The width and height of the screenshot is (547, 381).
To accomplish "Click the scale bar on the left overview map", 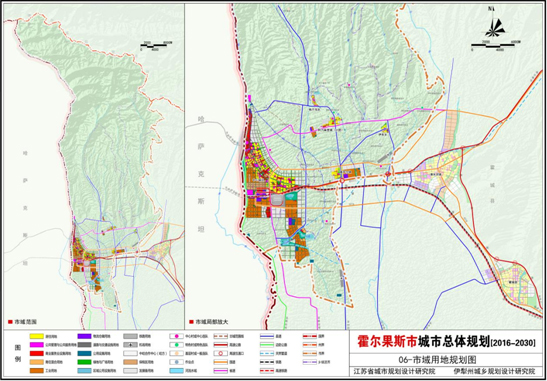I will point(156,46).
